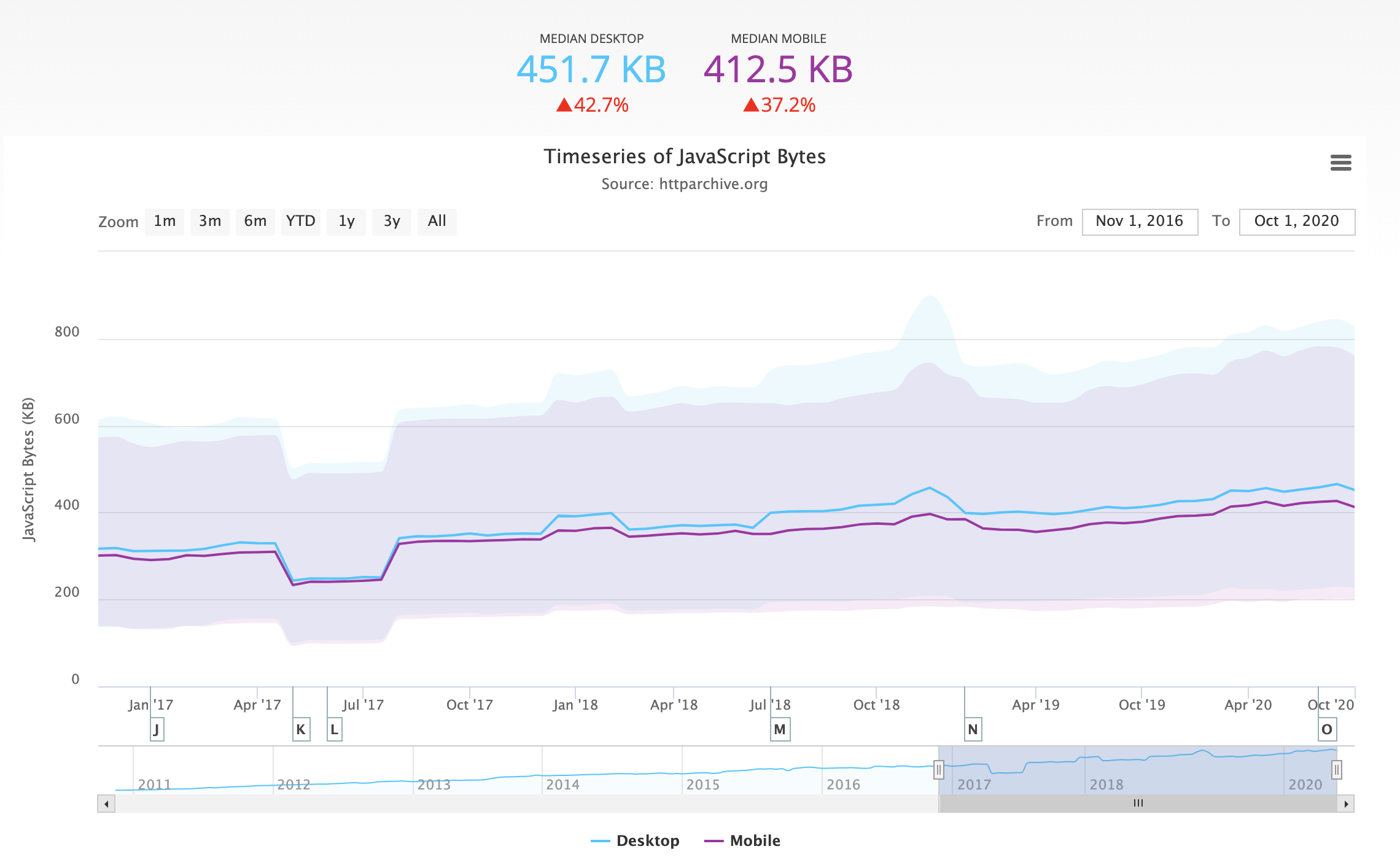Click the M annotation flag marker
The image size is (1400, 857).
point(780,729)
